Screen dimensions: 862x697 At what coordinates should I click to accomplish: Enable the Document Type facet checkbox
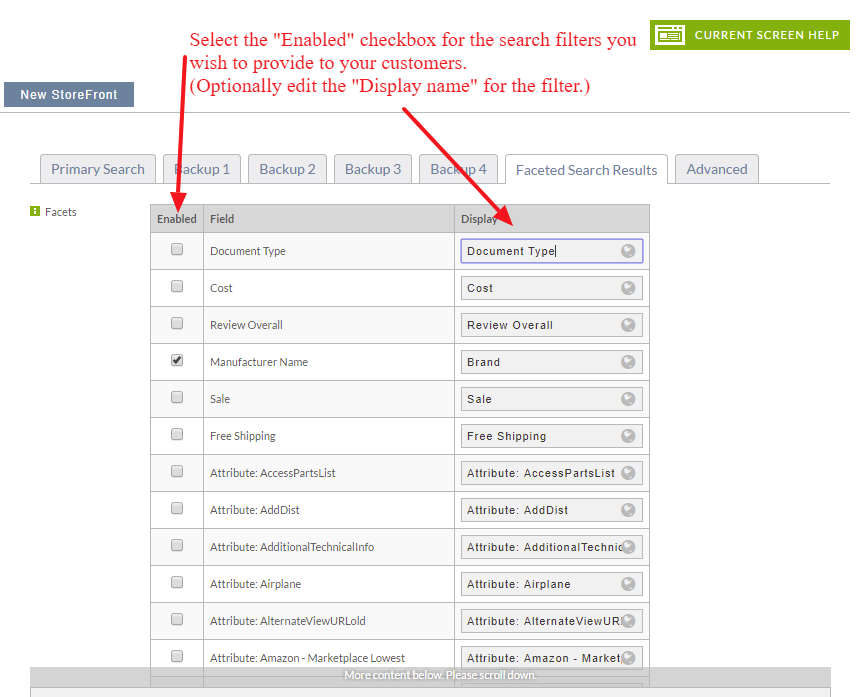[177, 250]
